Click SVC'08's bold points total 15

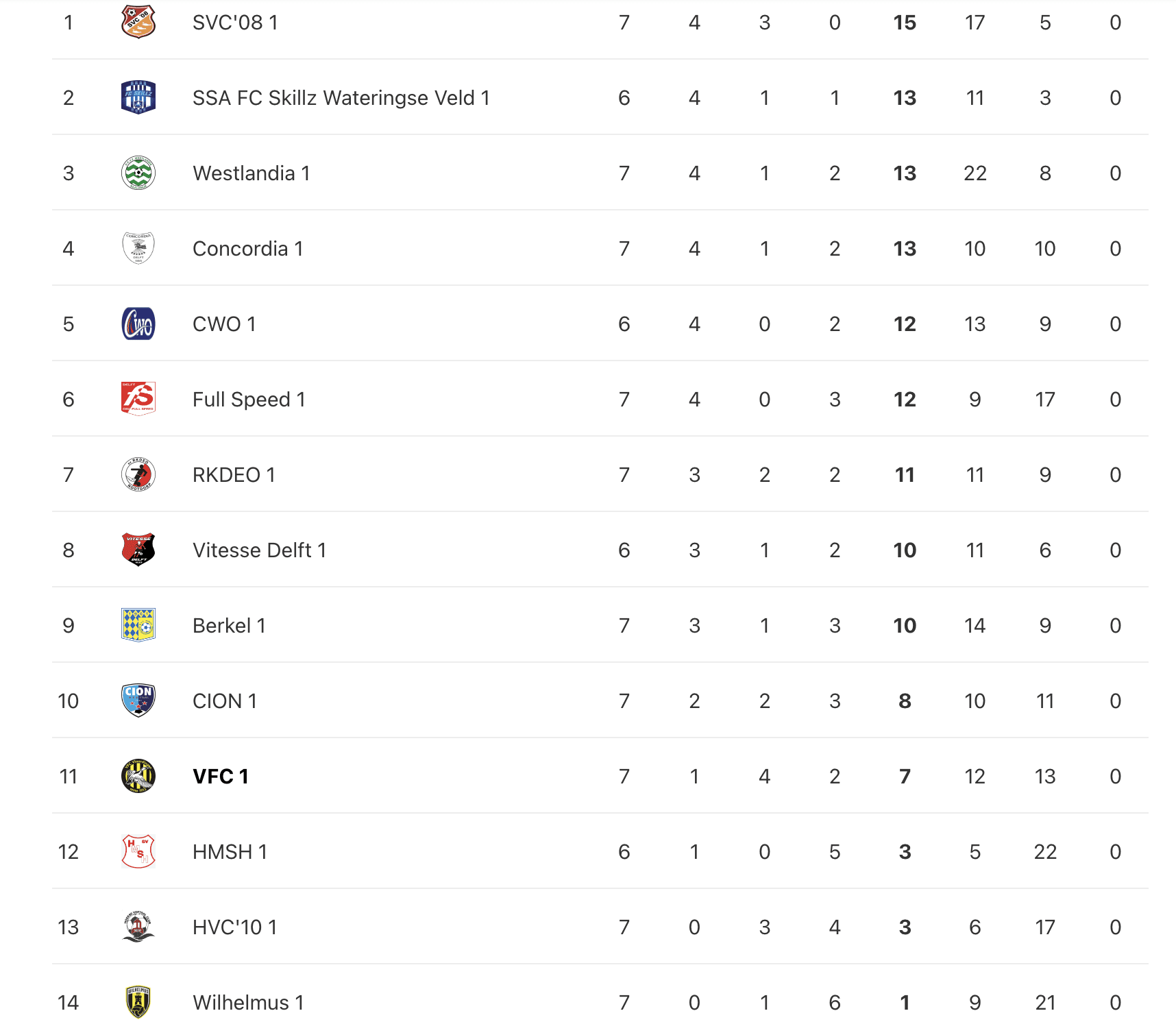coord(904,23)
